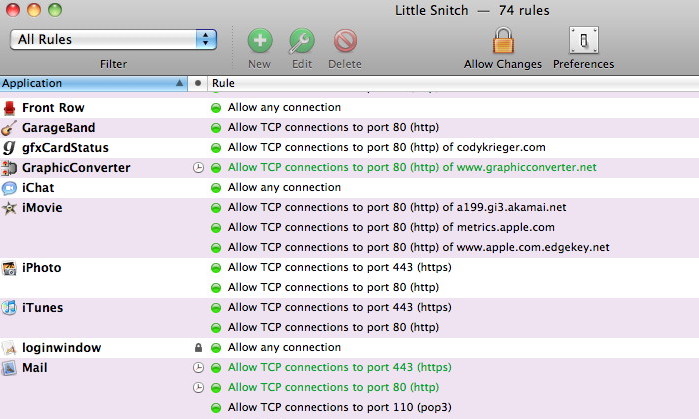Click the green indicator for Mail pop3 rule
699x419 pixels.
click(x=216, y=407)
